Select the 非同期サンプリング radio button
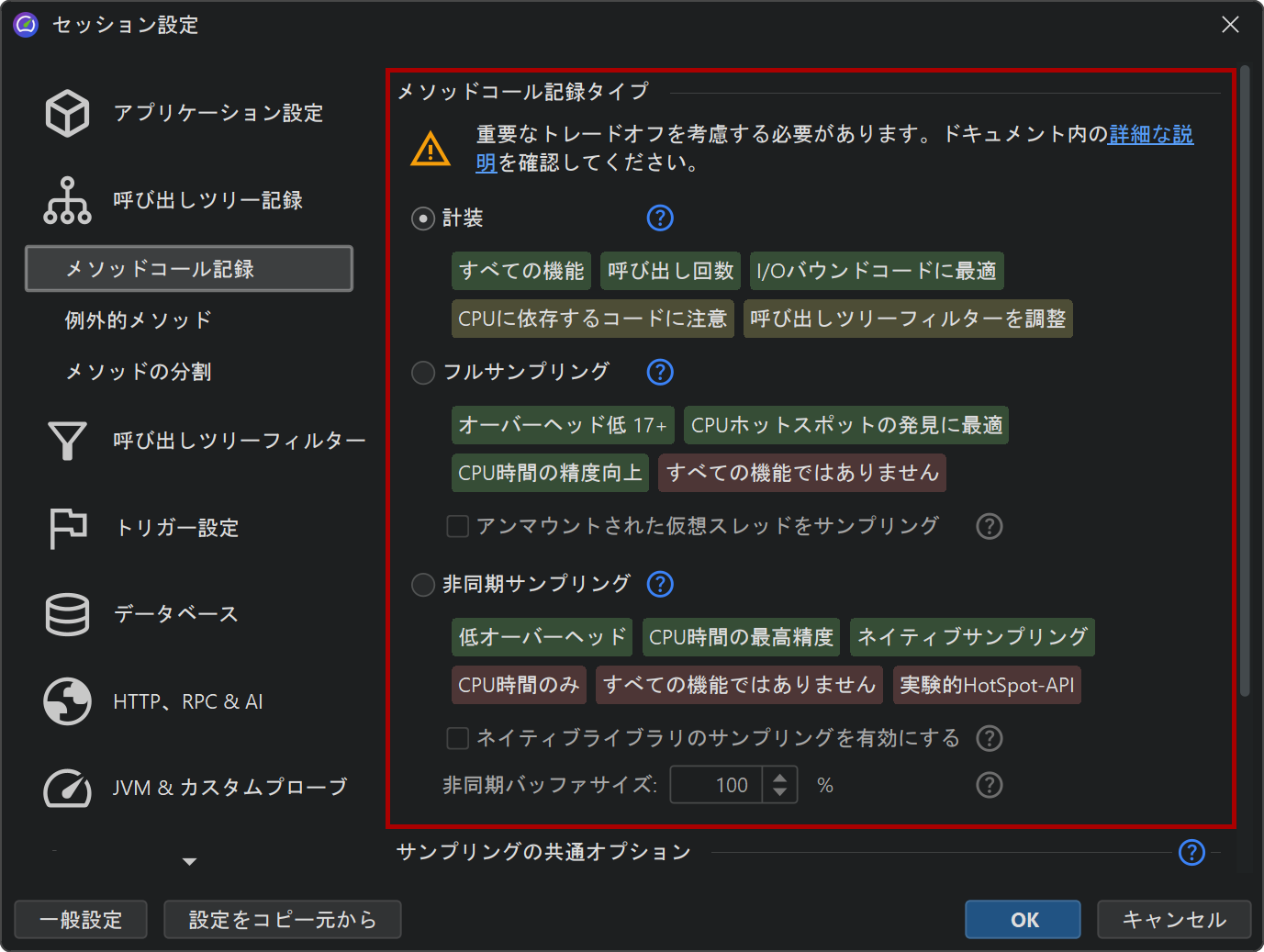Screen dimensions: 1264x952 tap(423, 585)
